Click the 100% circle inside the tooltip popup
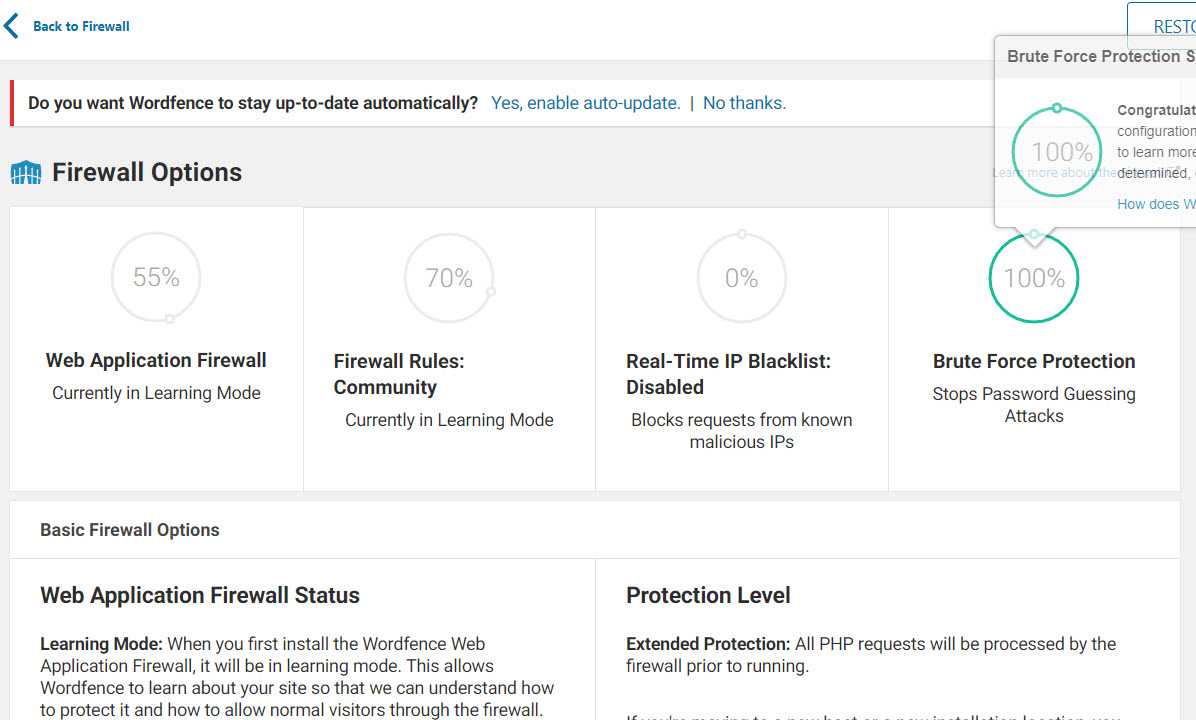 (1057, 152)
